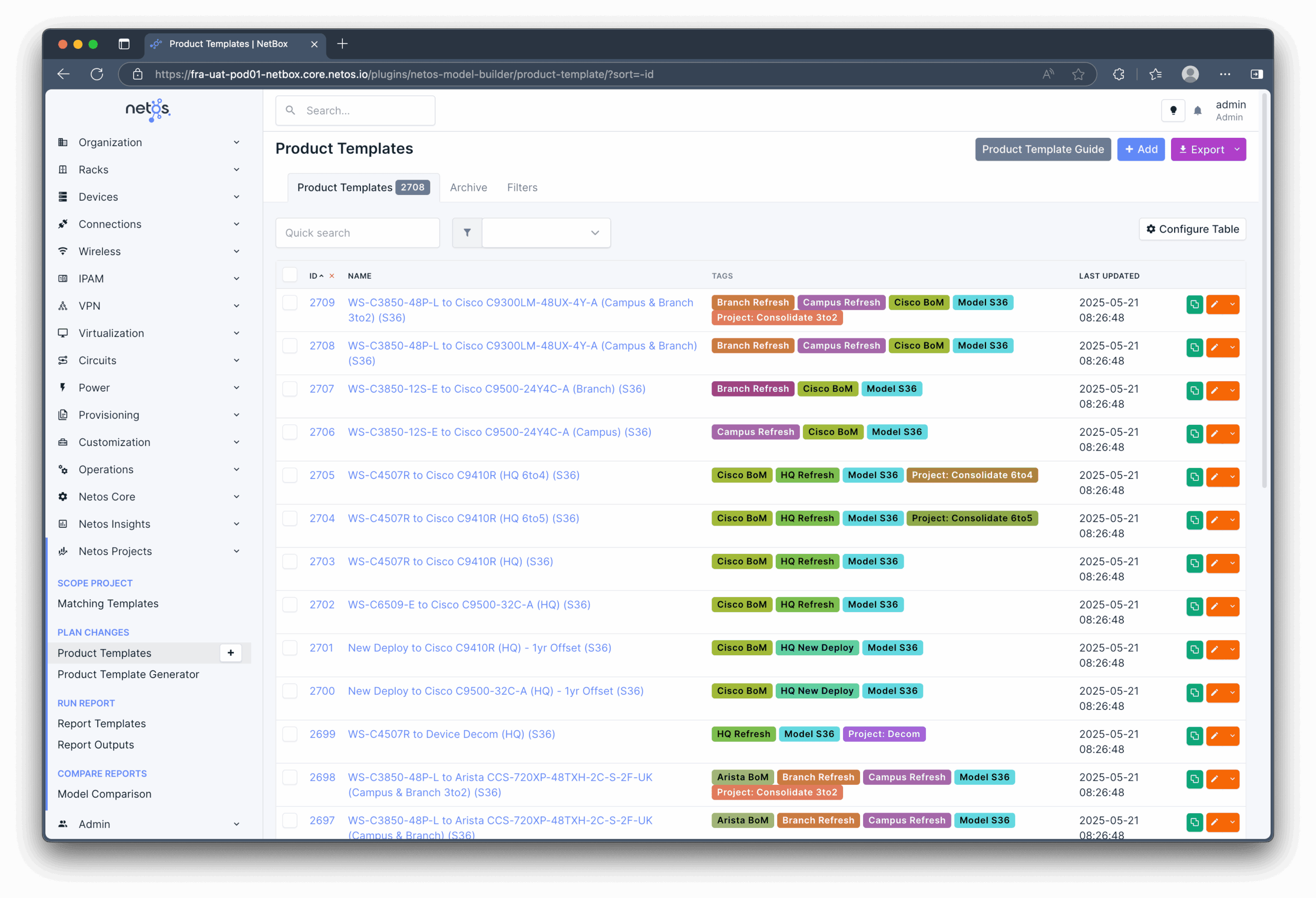This screenshot has width=1316, height=898.
Task: Tick the checkbox for row 2707
Action: pyautogui.click(x=290, y=389)
